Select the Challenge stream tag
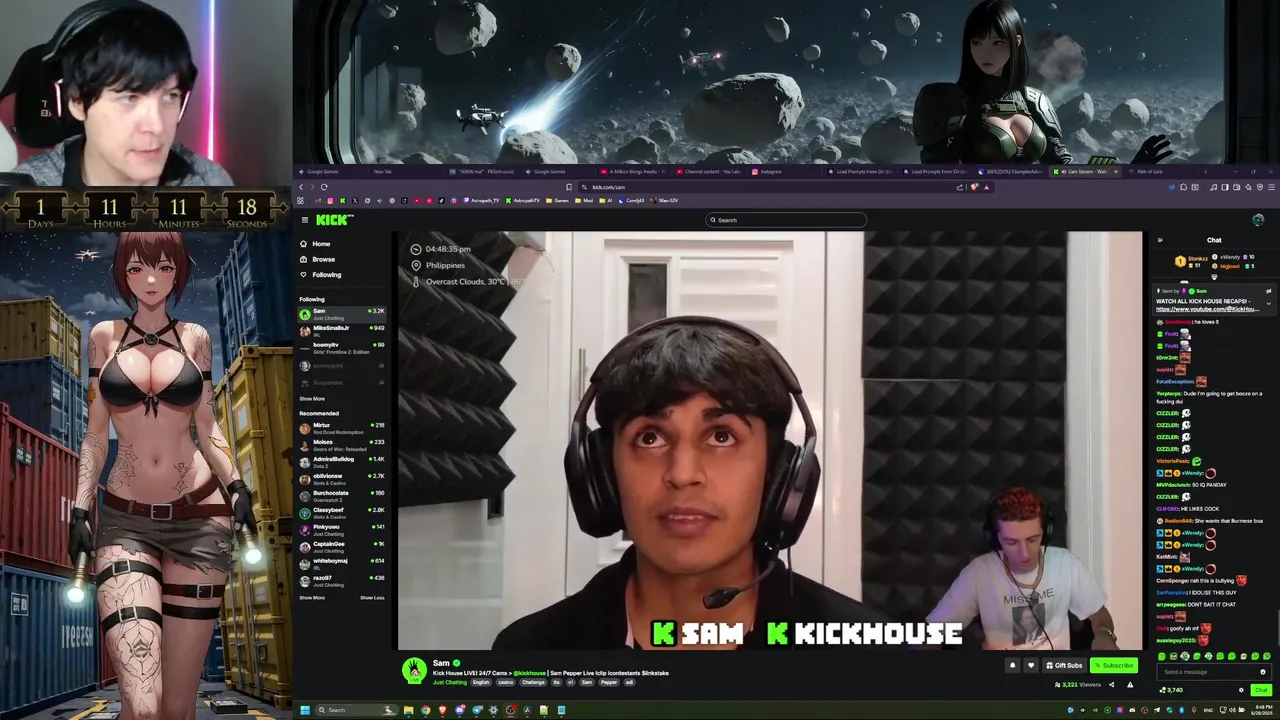Image resolution: width=1280 pixels, height=720 pixels. point(533,682)
